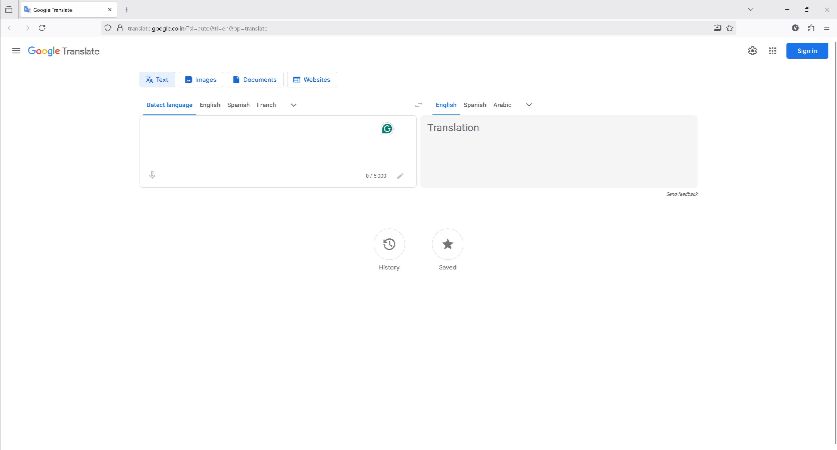
Task: Select Arabic as target language
Action: [x=502, y=105]
